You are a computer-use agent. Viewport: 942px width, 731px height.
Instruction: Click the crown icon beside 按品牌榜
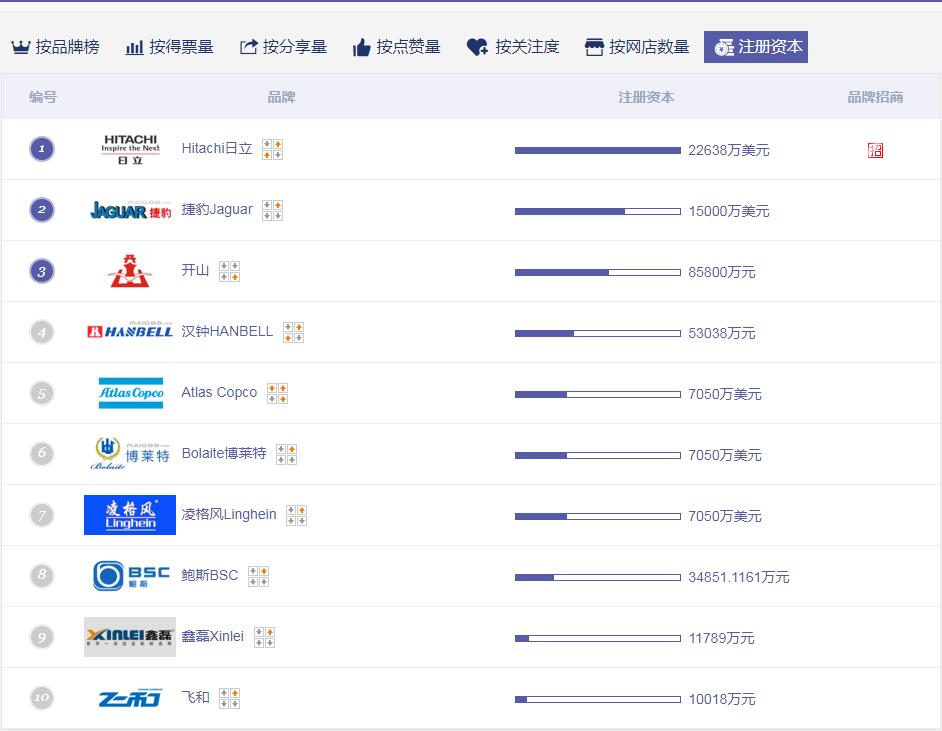coord(20,47)
